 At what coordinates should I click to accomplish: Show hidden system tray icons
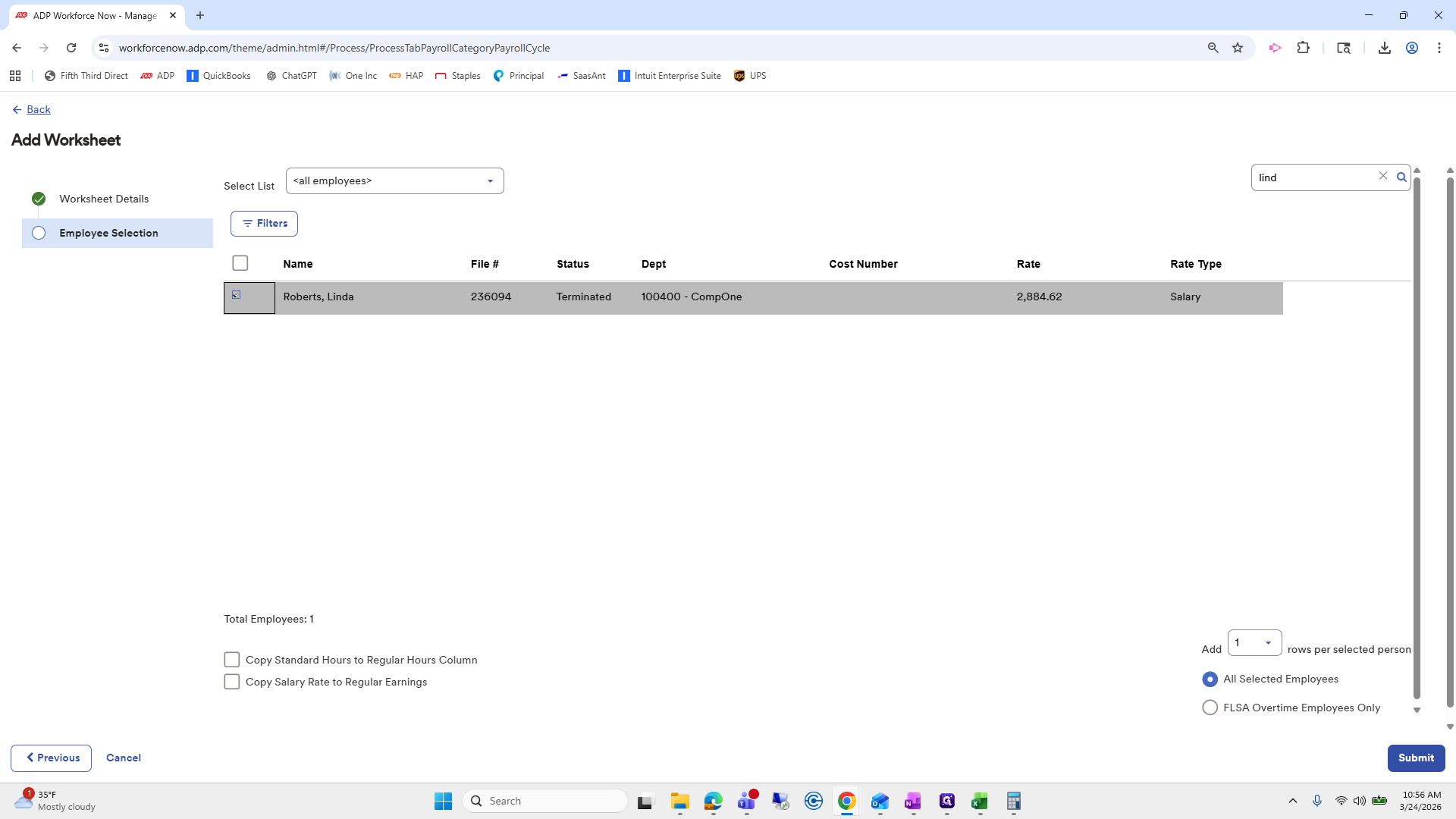pos(1292,801)
